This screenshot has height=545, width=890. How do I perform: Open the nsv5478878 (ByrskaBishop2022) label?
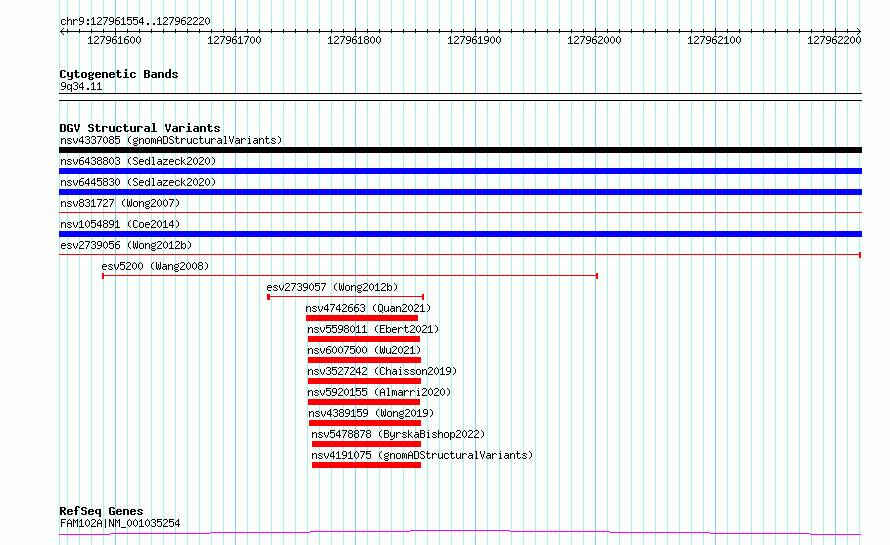pyautogui.click(x=398, y=434)
